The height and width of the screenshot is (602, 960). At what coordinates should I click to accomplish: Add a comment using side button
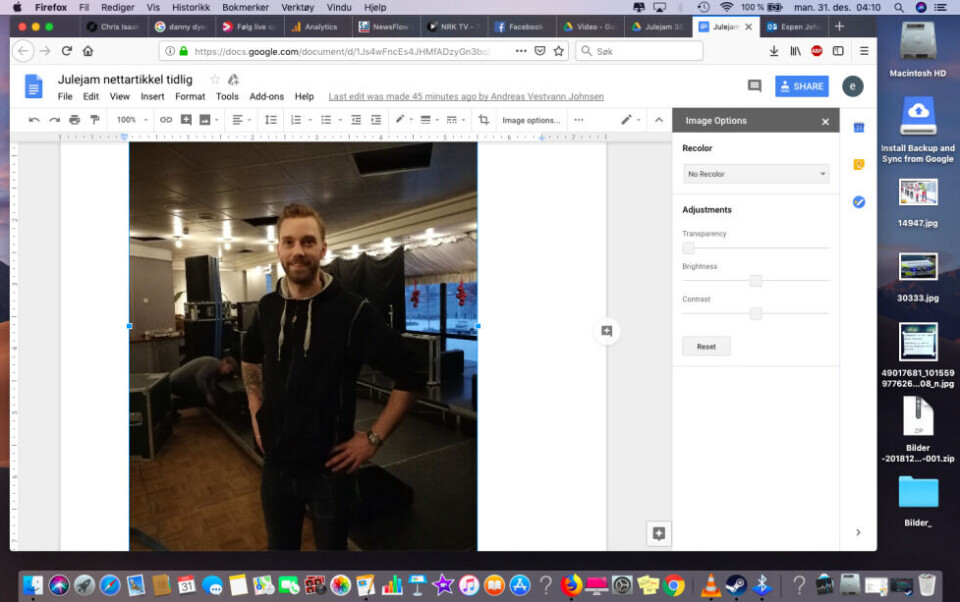(x=607, y=331)
